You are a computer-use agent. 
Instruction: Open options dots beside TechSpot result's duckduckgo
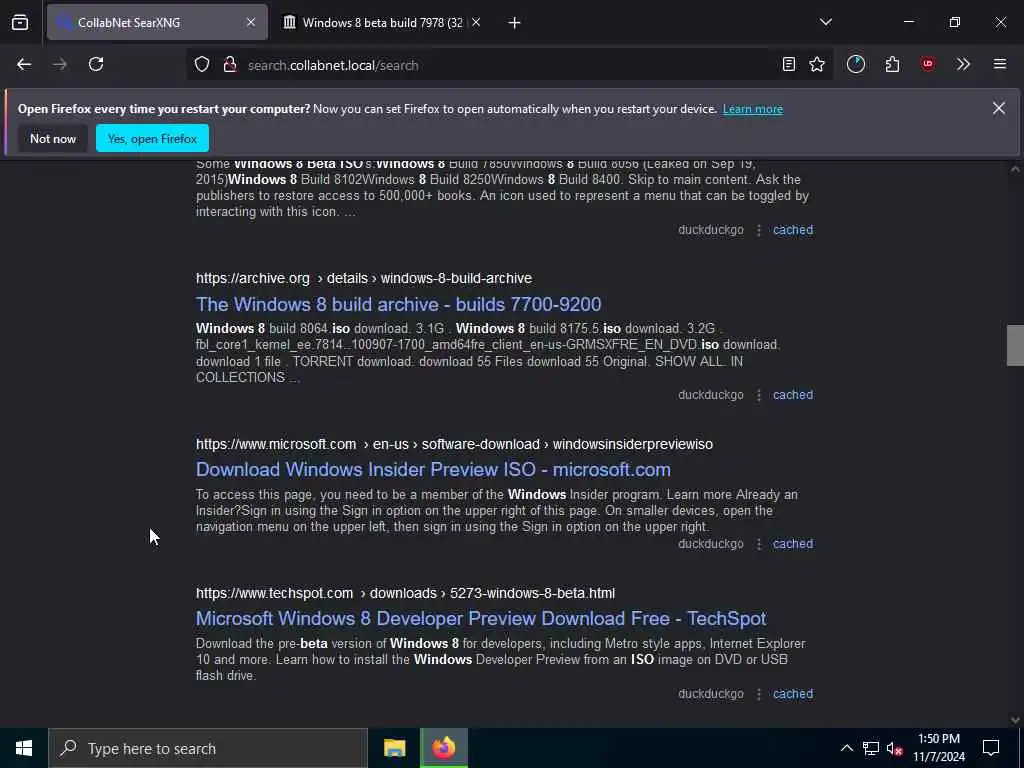(x=758, y=694)
